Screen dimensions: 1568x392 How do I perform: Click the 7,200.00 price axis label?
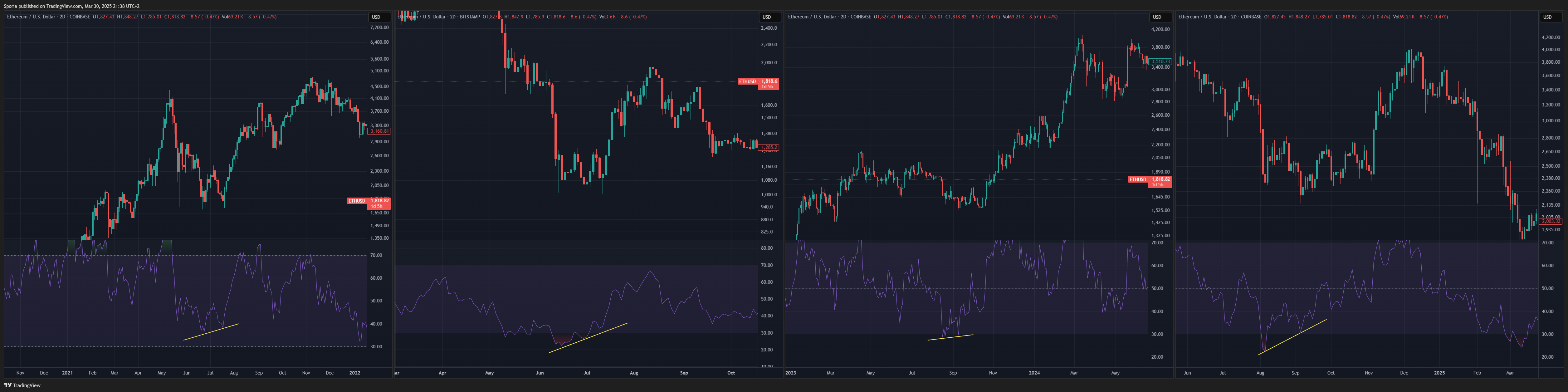click(379, 27)
